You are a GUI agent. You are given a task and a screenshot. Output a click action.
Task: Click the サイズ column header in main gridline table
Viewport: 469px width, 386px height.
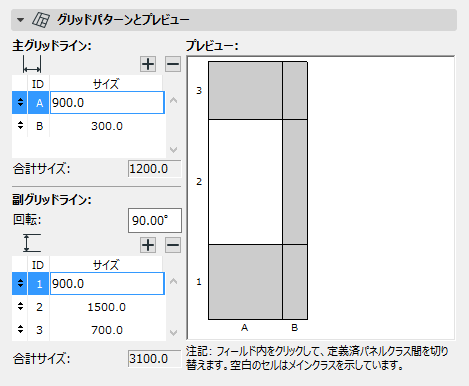pyautogui.click(x=106, y=83)
